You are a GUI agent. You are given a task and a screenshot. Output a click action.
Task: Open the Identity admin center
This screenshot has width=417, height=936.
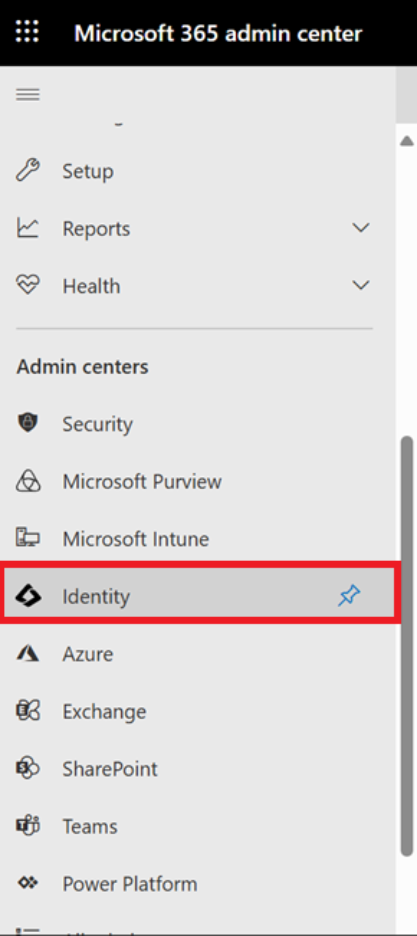click(x=200, y=596)
